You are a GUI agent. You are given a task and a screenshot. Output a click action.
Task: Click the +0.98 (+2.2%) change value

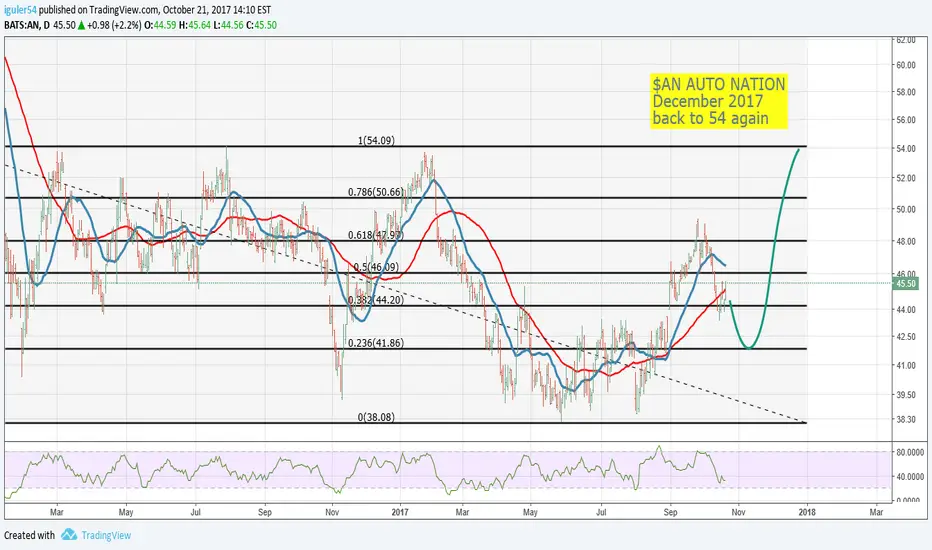point(112,25)
